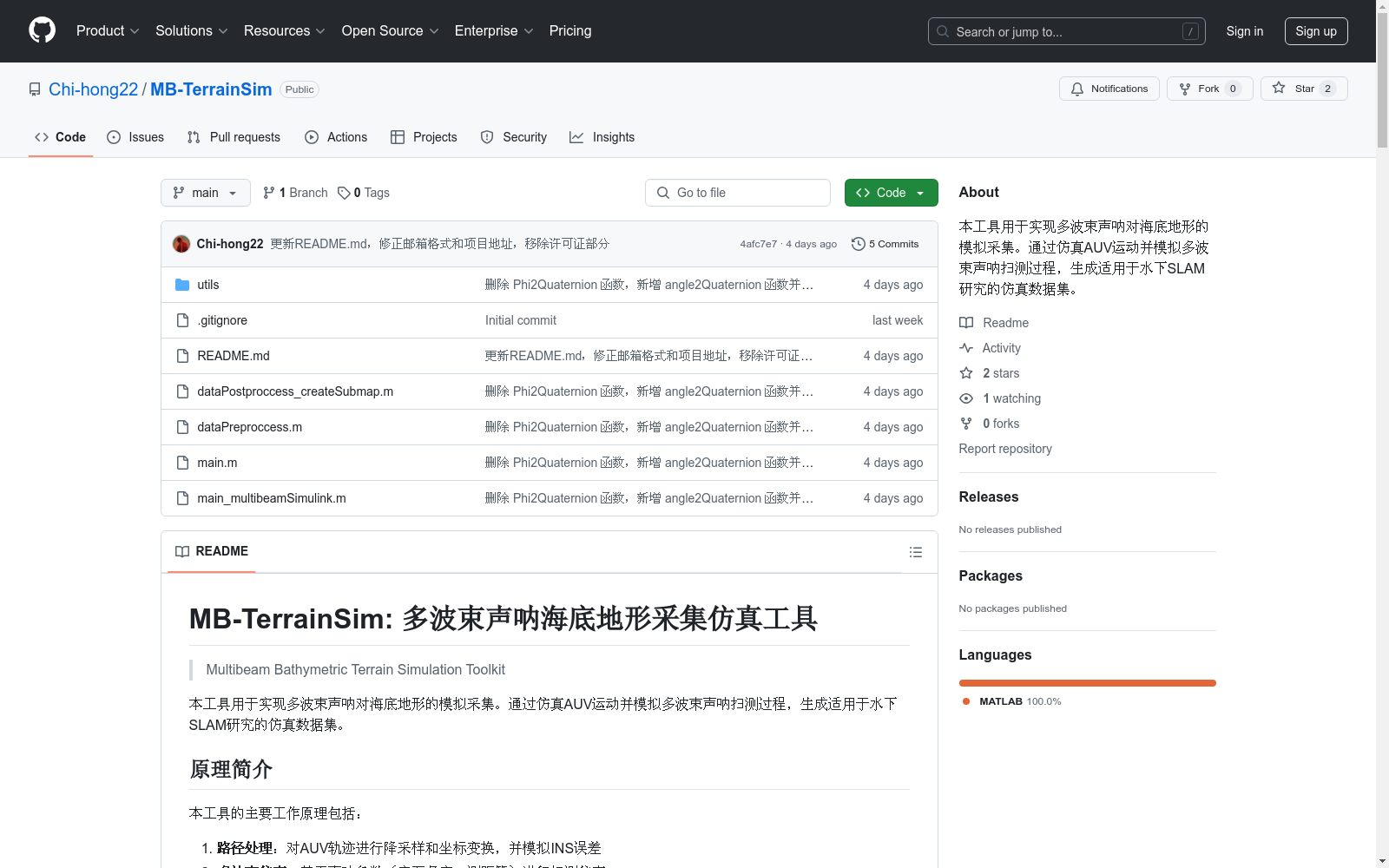Open the README.md file name
The image size is (1389, 868).
pos(234,356)
